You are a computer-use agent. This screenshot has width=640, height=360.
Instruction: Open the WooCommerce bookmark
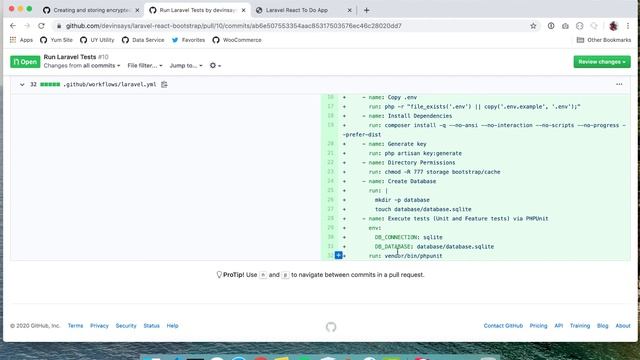(x=237, y=40)
